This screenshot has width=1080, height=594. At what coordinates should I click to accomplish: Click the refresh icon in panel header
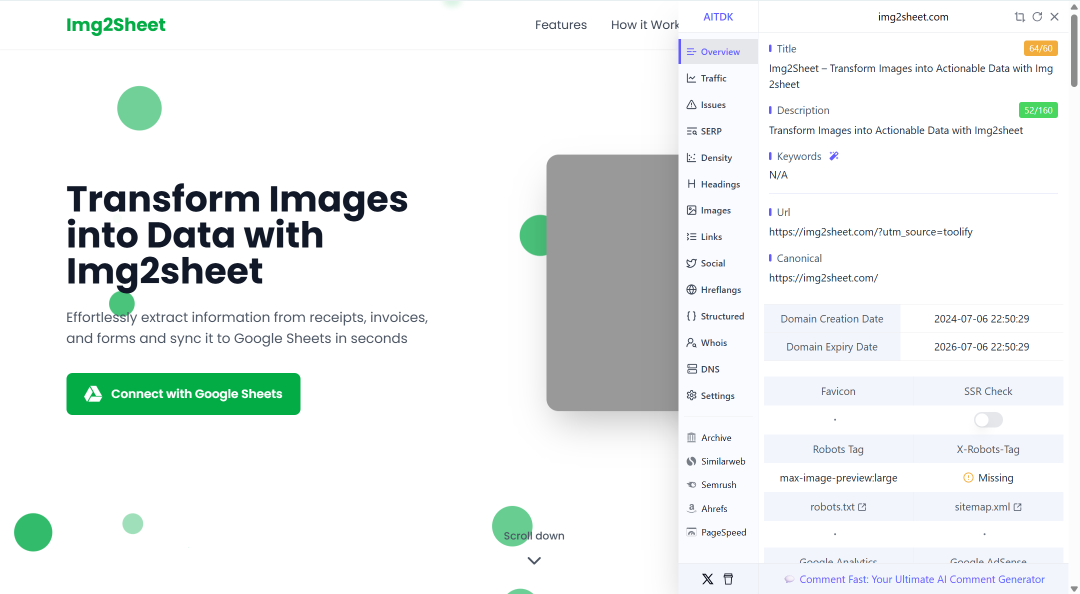1037,17
